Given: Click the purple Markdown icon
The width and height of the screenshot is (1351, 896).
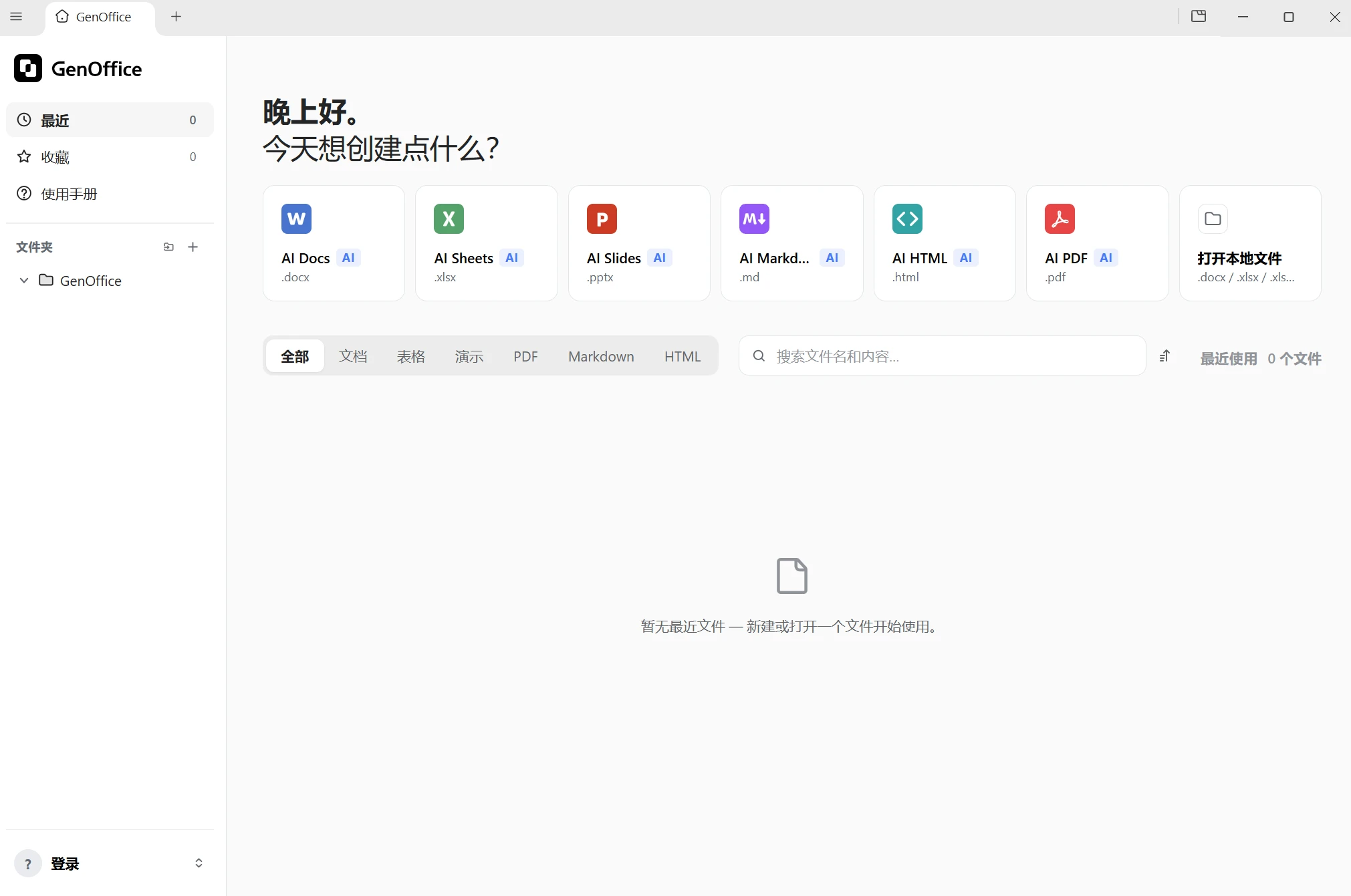Looking at the screenshot, I should pos(755,219).
